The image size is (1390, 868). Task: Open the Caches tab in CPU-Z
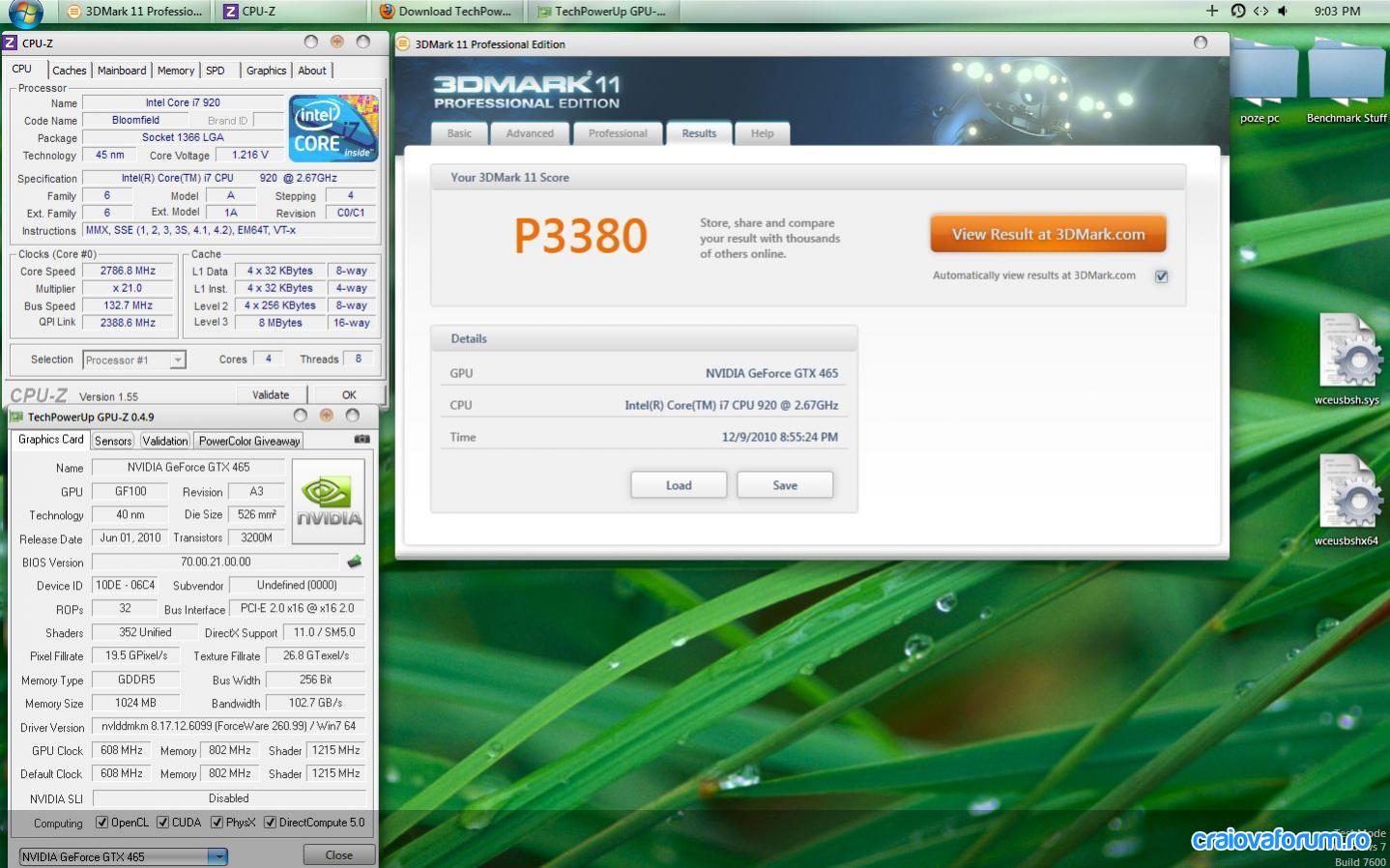coord(69,71)
